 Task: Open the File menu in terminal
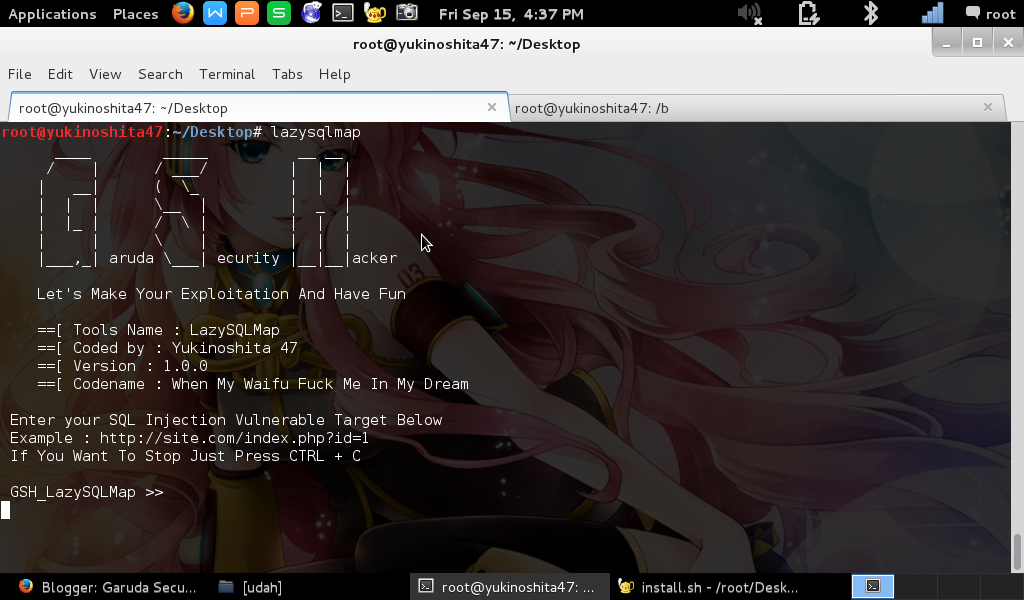pyautogui.click(x=20, y=74)
